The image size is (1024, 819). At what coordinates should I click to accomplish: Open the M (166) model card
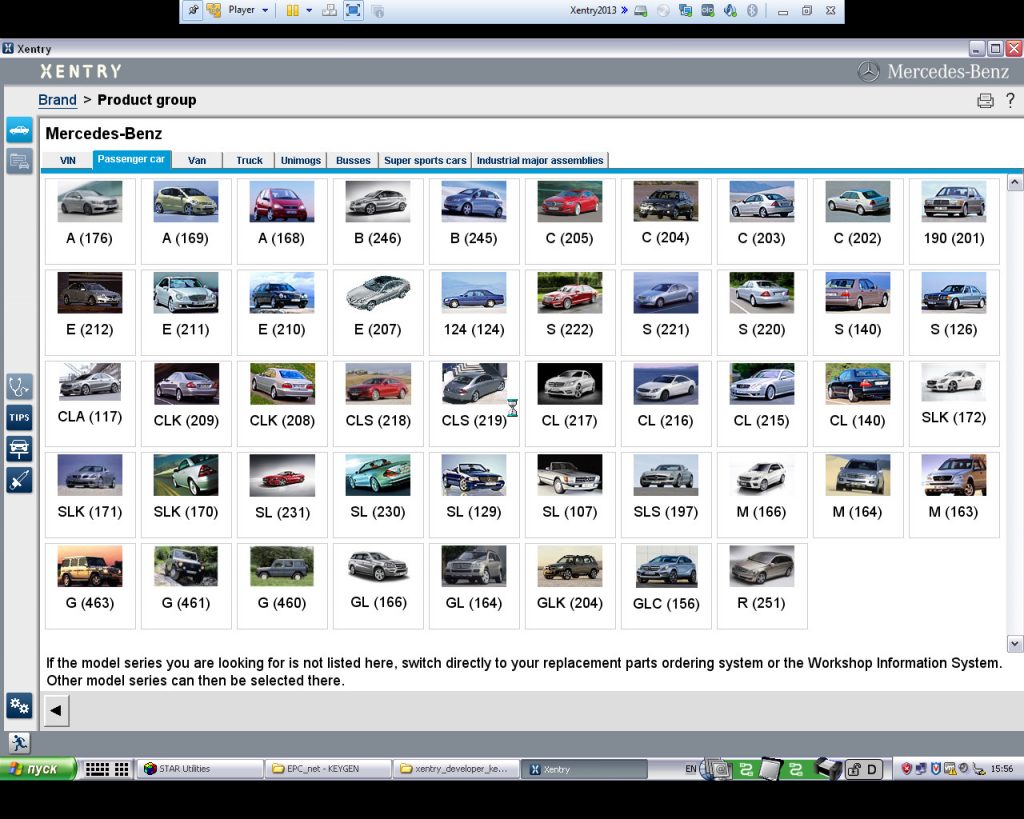coord(762,495)
